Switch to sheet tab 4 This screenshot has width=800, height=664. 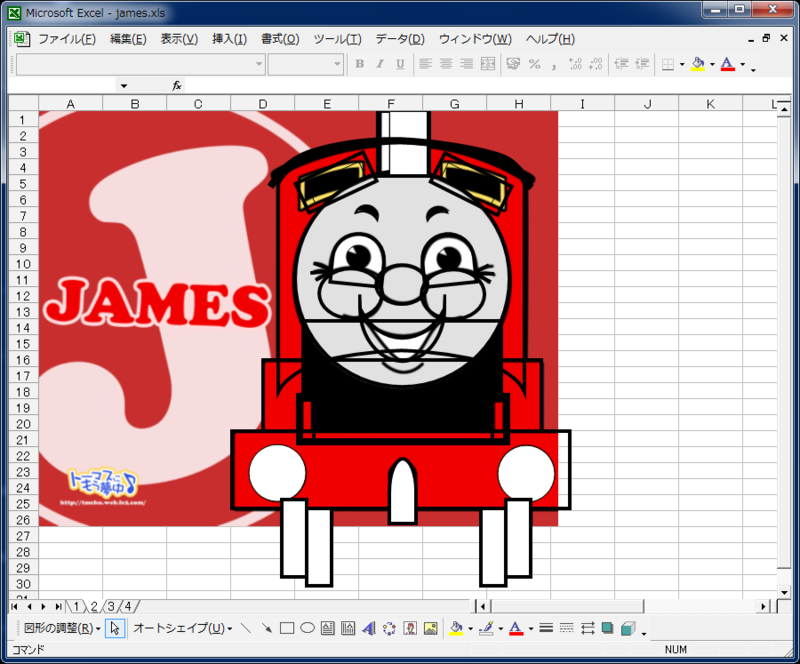[128, 606]
